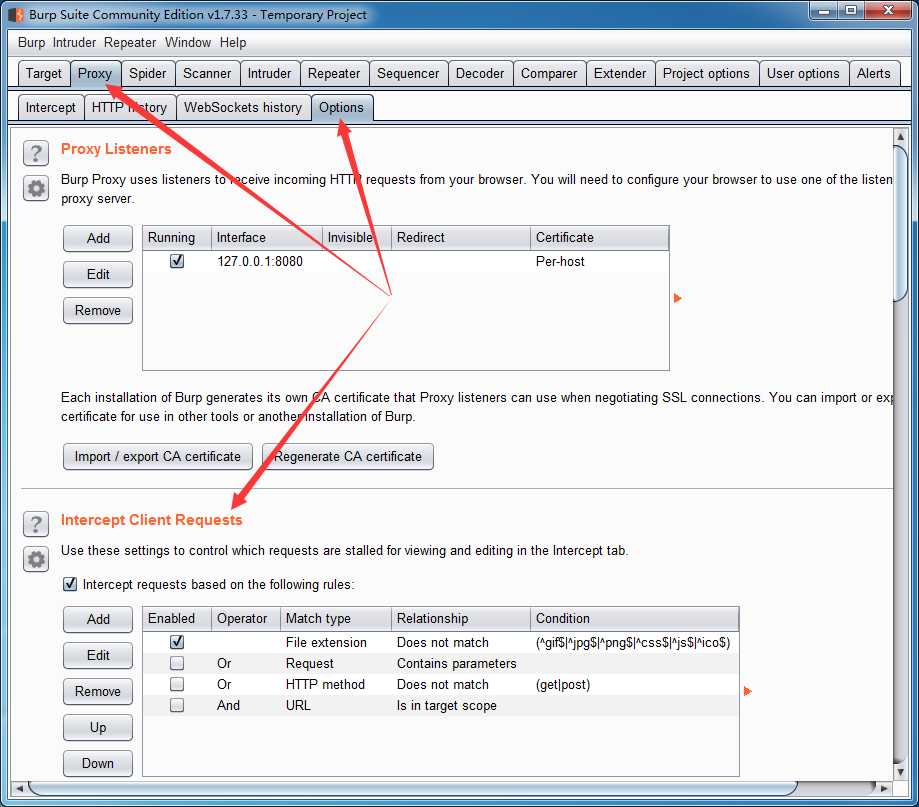
Task: Click the vertical scrollbar down arrow
Action: 900,771
